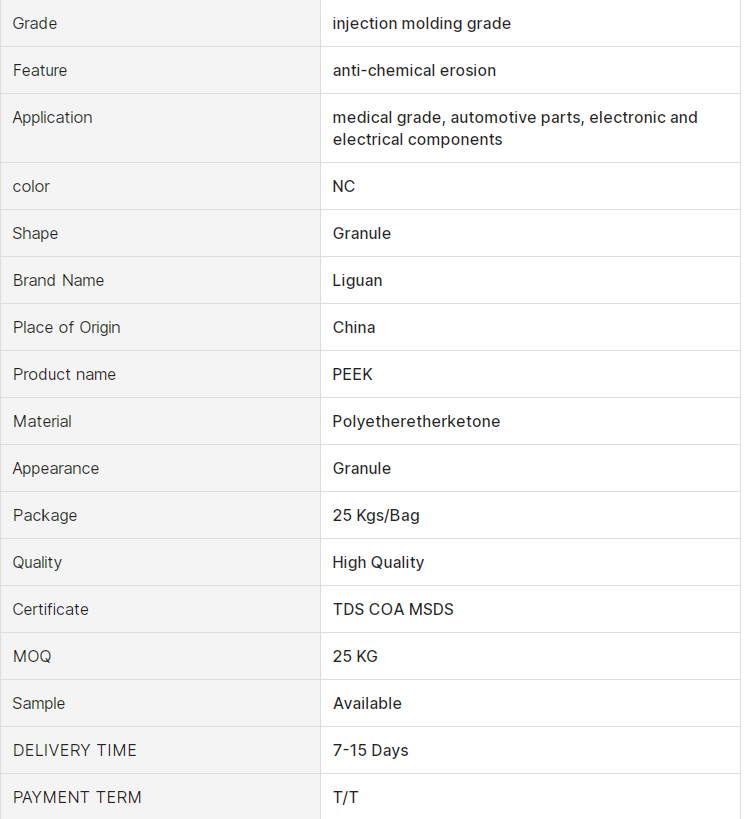Click the Application label cell
This screenshot has height=819, width=745.
tap(52, 117)
